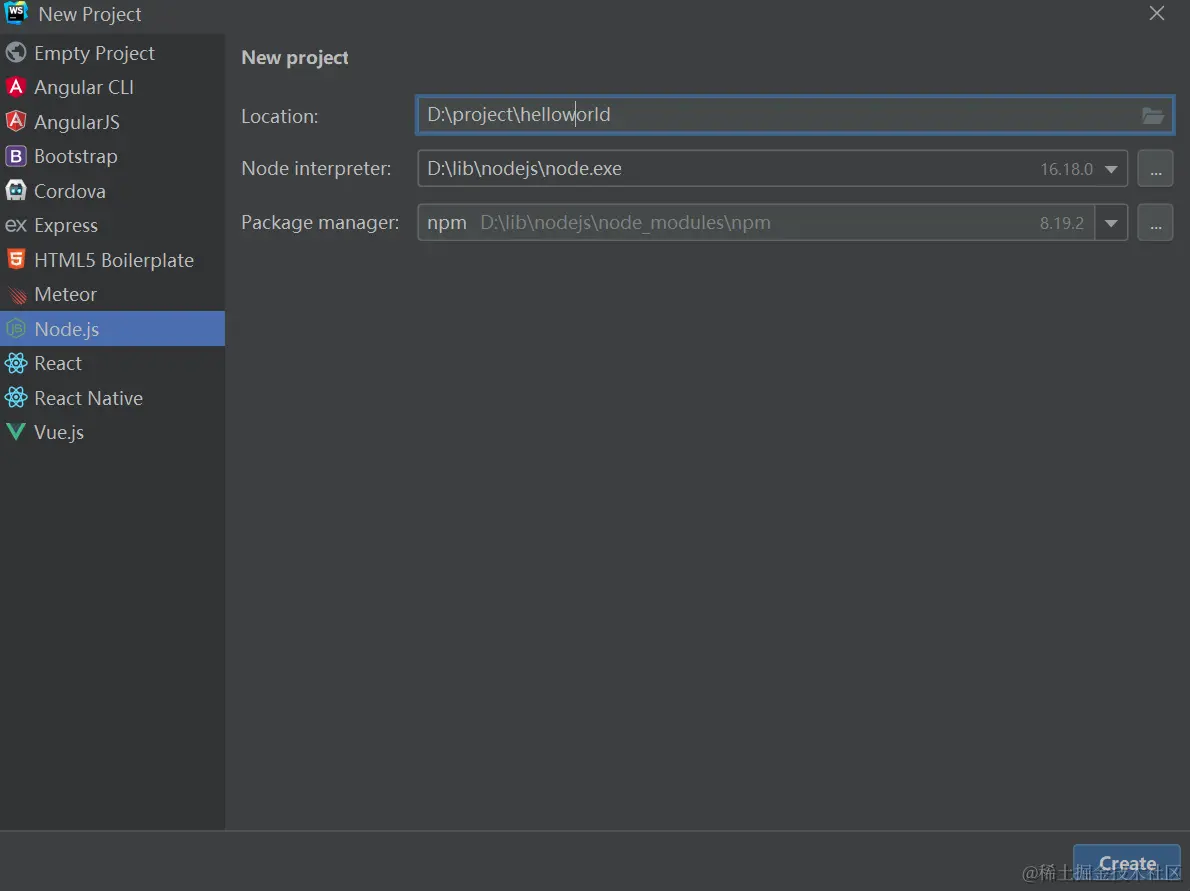Screen dimensions: 1190x891
Task: Click the Node version 16.18.0 text
Action: 1066,169
